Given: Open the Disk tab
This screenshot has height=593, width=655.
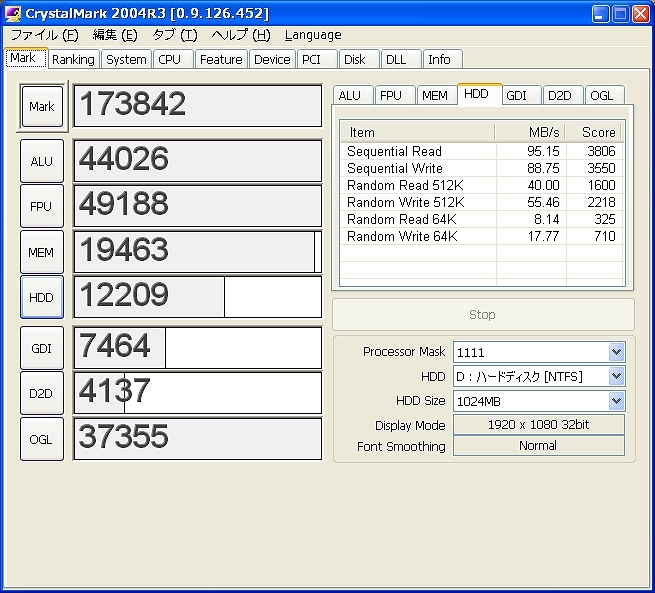Looking at the screenshot, I should click(355, 60).
